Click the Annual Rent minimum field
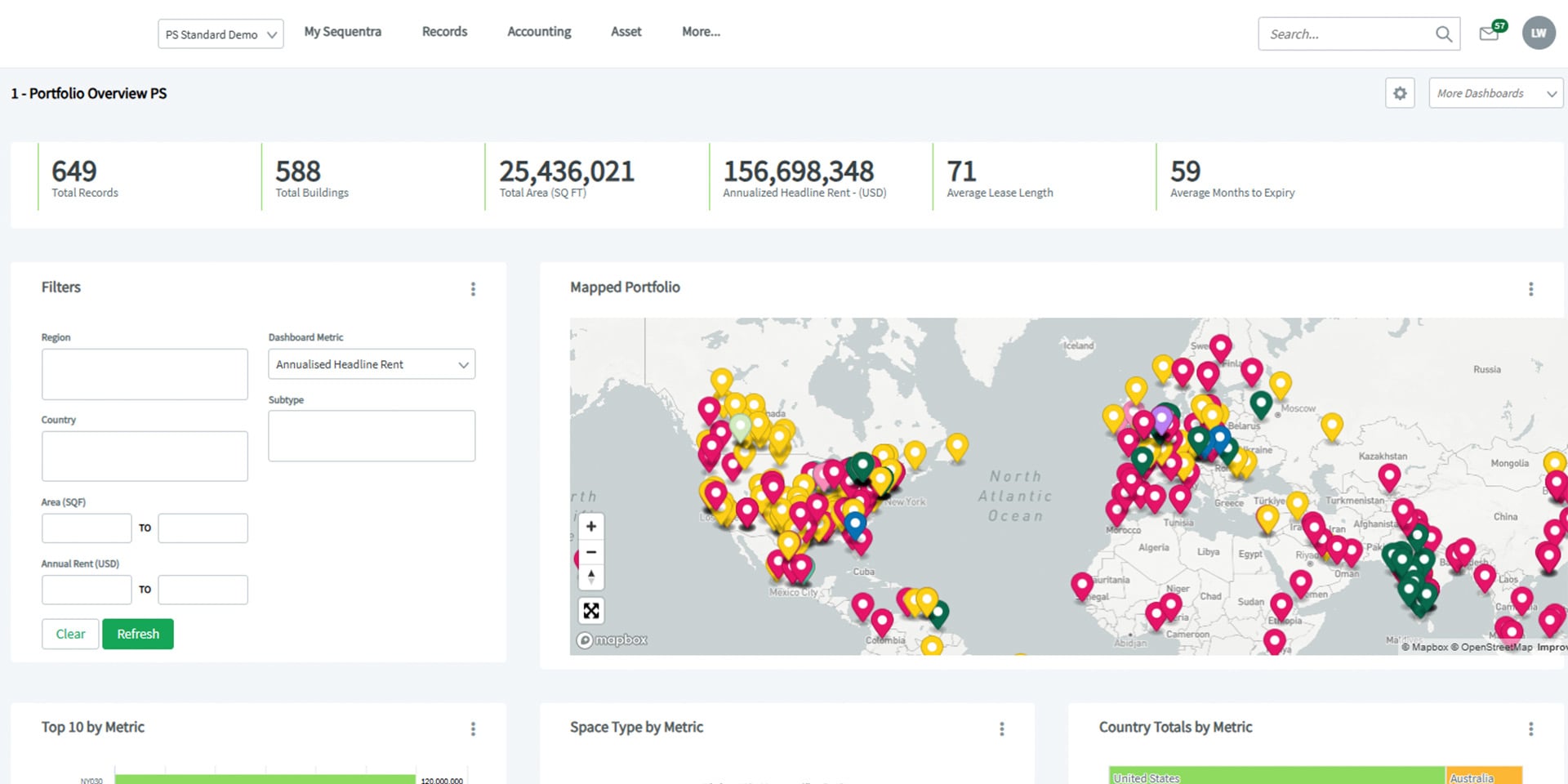 point(87,590)
